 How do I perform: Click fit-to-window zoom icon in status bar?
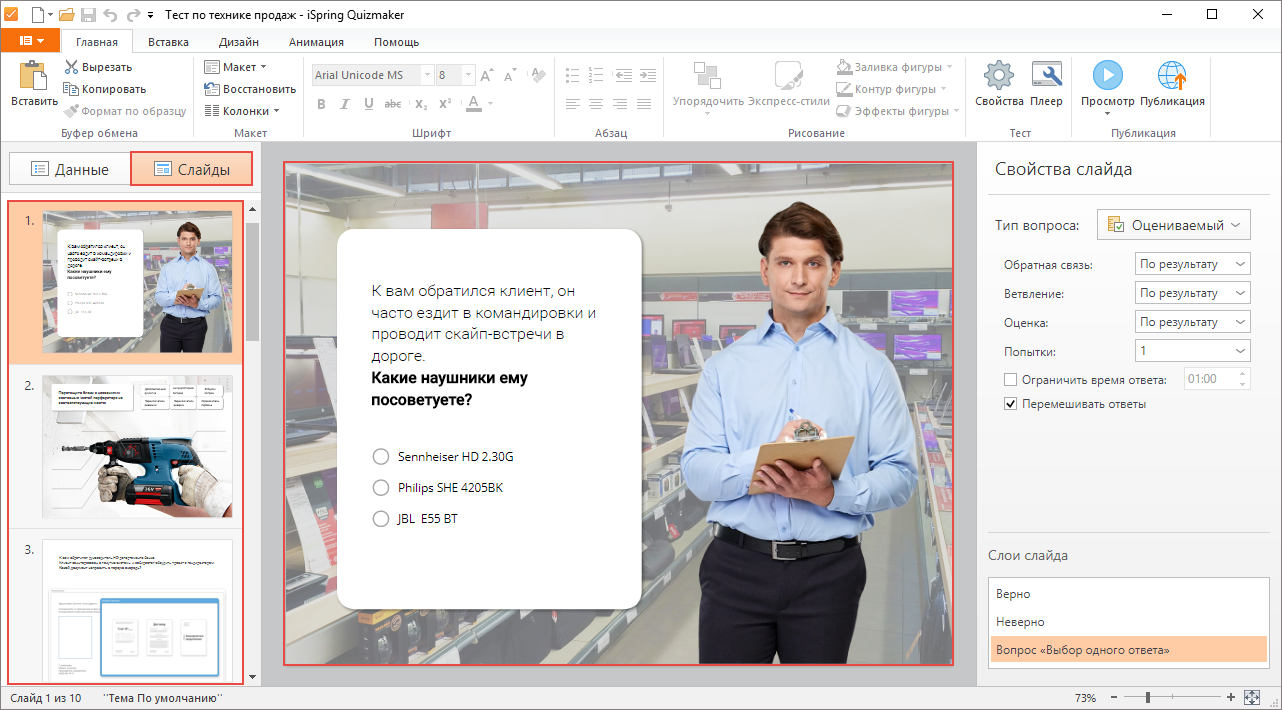coord(1252,697)
